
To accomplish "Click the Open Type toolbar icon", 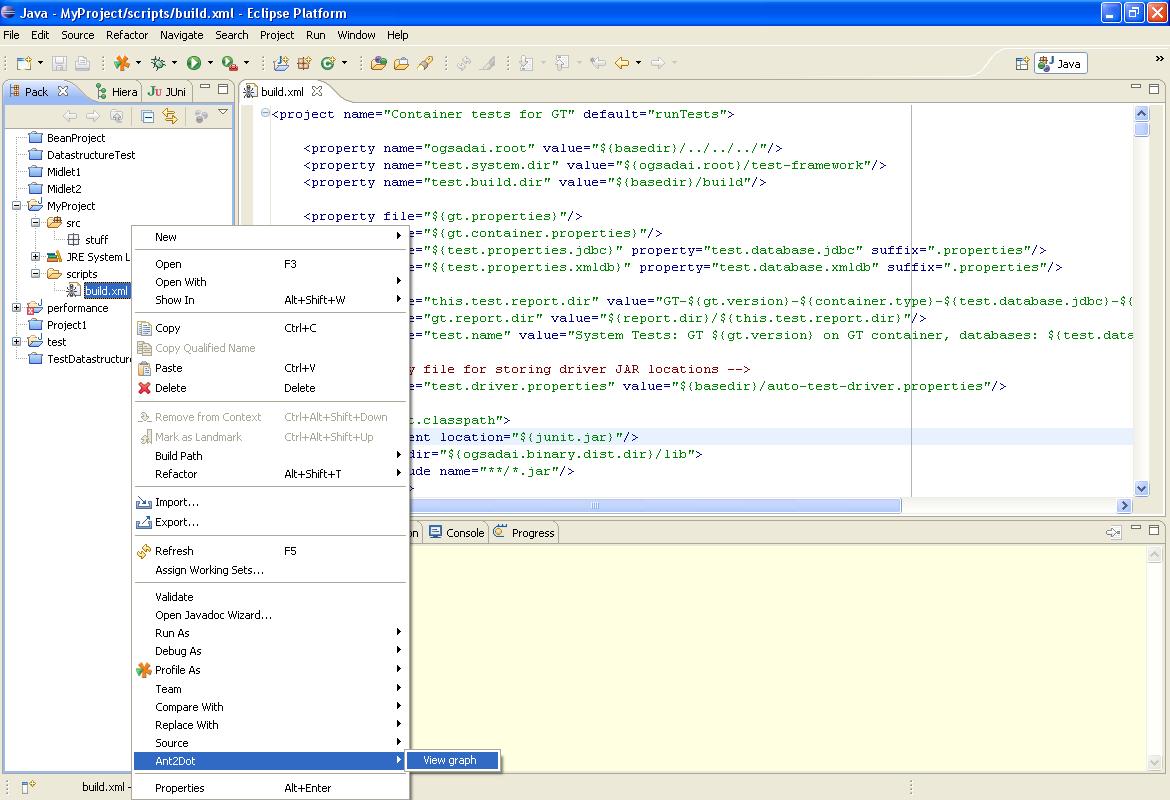I will [x=379, y=63].
